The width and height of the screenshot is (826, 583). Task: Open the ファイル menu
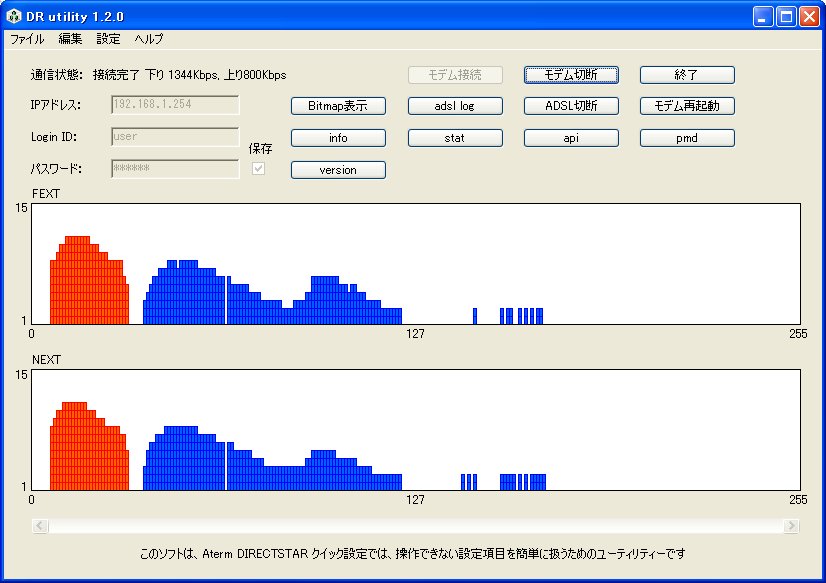pyautogui.click(x=27, y=39)
